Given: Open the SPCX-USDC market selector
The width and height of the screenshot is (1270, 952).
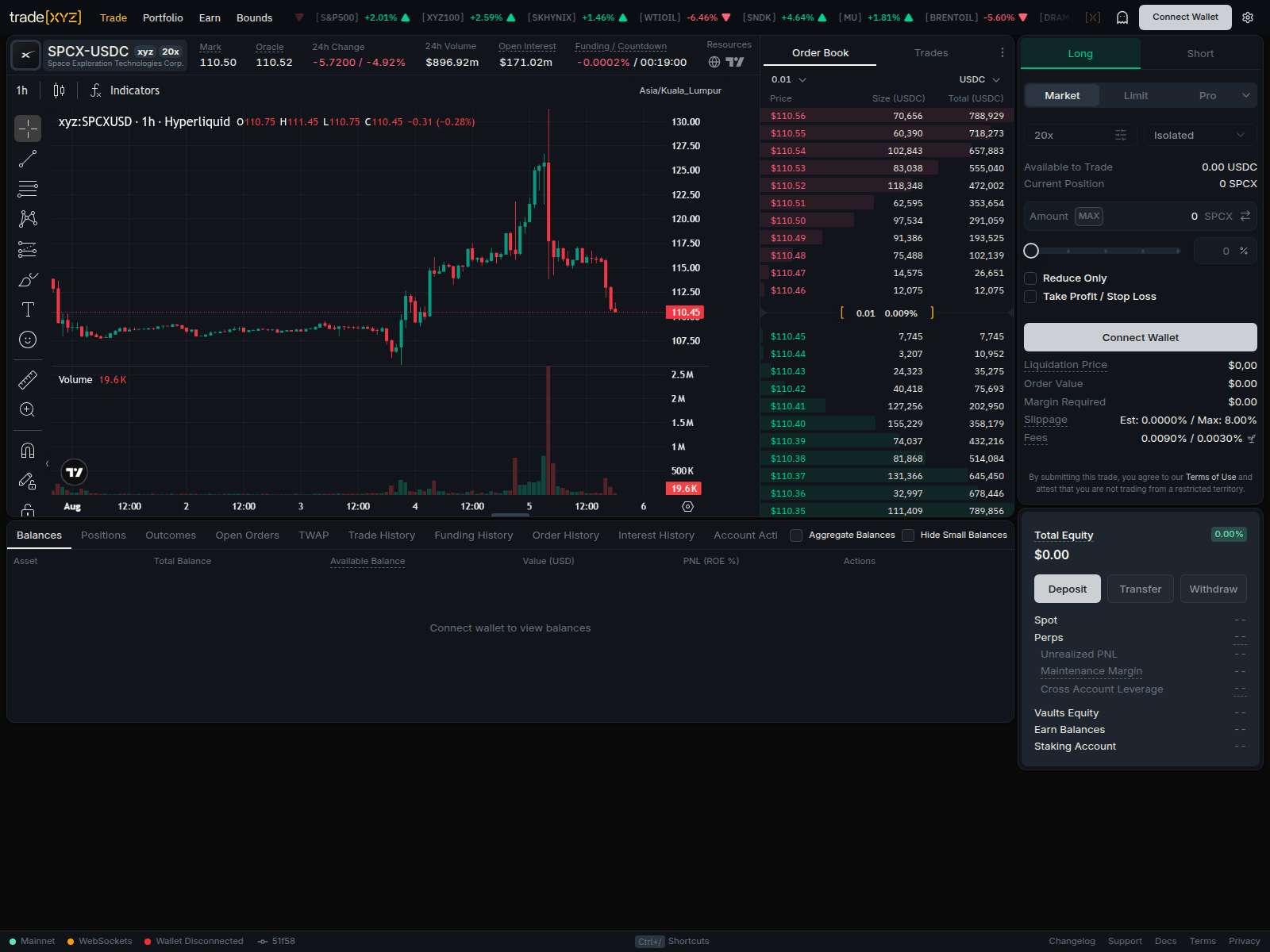Looking at the screenshot, I should click(x=115, y=56).
